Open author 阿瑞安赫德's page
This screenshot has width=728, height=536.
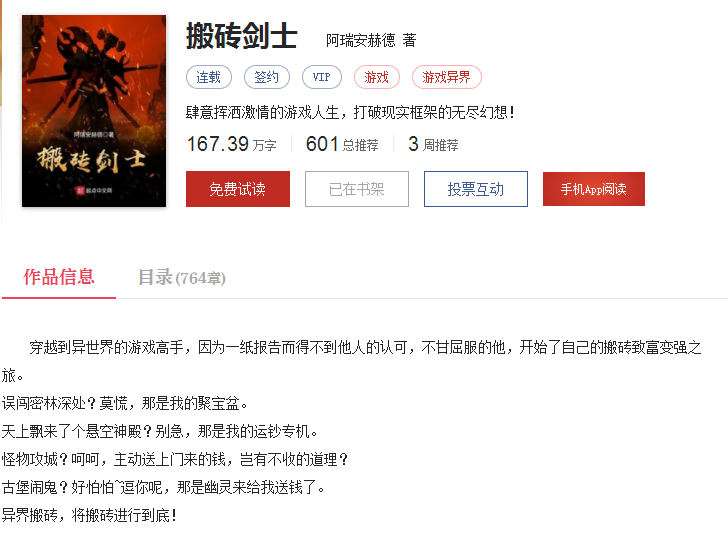360,40
